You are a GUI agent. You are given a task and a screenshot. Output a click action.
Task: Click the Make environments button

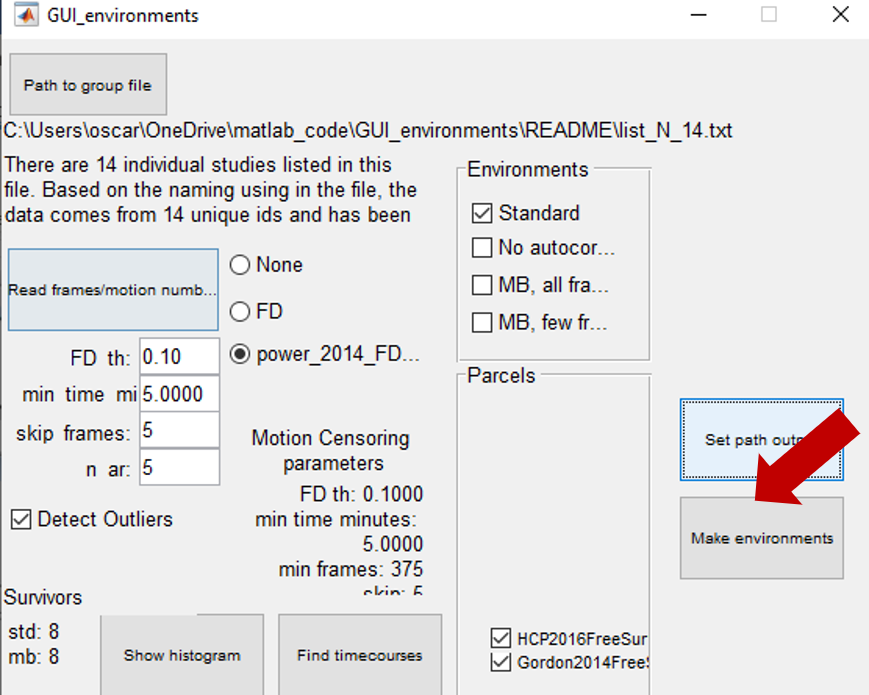pyautogui.click(x=762, y=538)
